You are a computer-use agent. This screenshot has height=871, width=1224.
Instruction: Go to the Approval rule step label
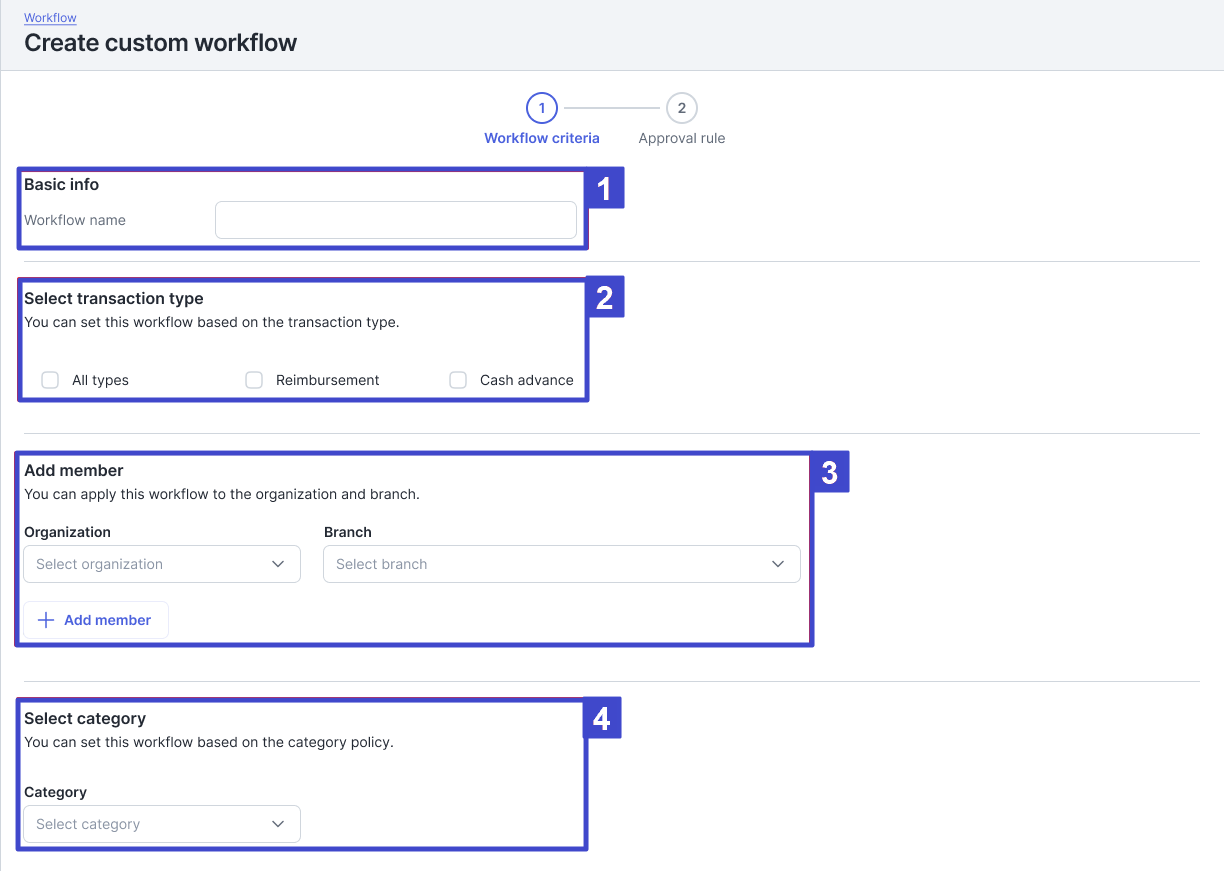coord(682,138)
